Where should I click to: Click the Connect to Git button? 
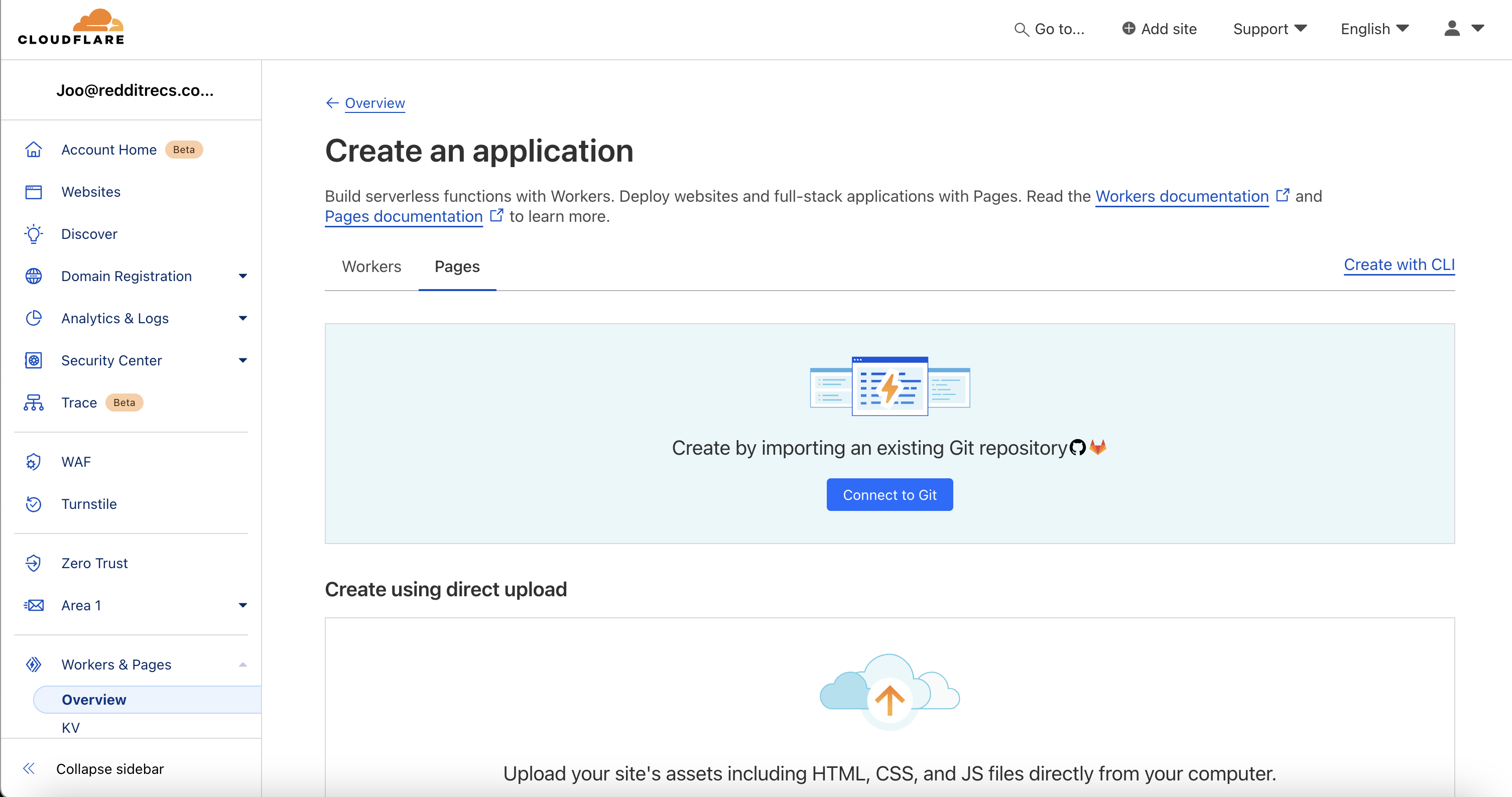(x=889, y=495)
